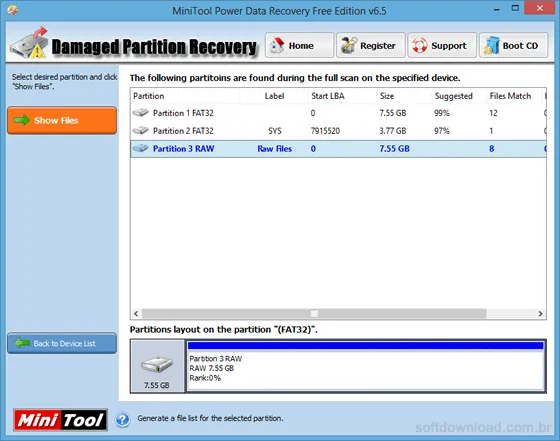Click the blue Partition 3 RAW layout bar
This screenshot has height=441, width=560.
365,346
